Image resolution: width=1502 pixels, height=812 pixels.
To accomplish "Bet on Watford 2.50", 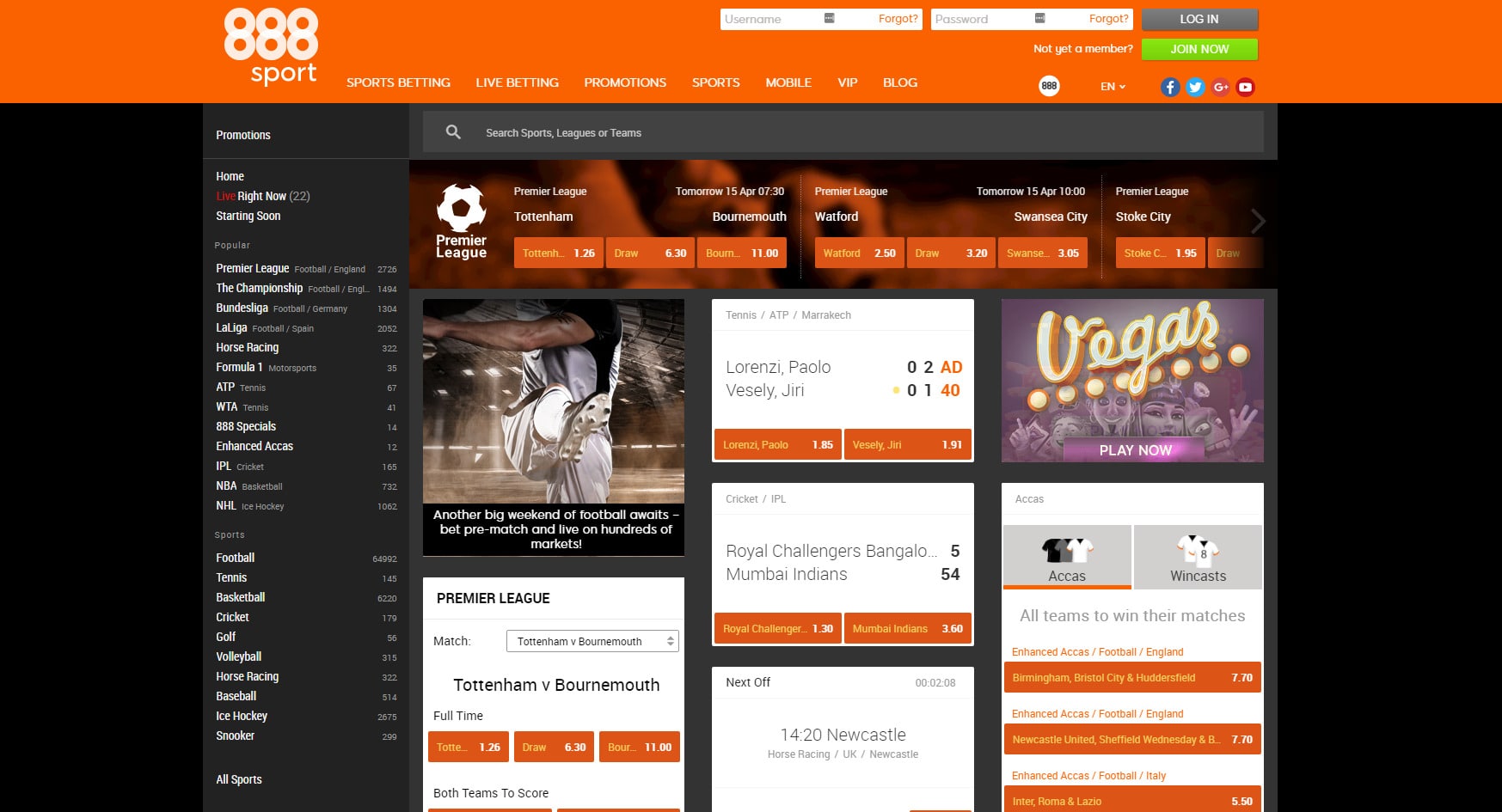I will (x=859, y=253).
